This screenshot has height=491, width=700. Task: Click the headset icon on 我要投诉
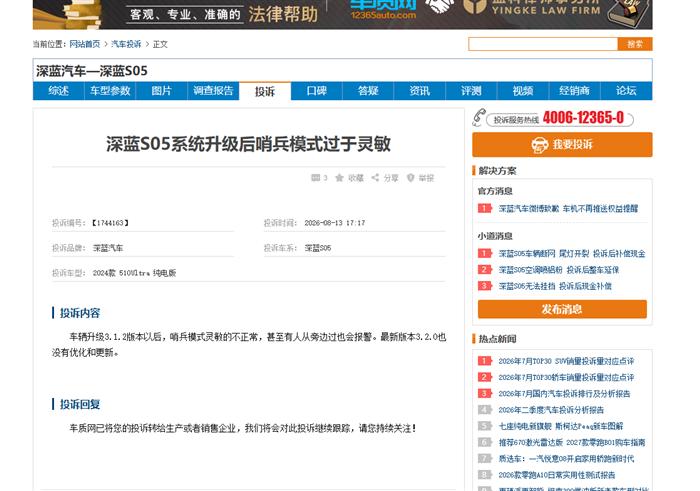click(540, 145)
